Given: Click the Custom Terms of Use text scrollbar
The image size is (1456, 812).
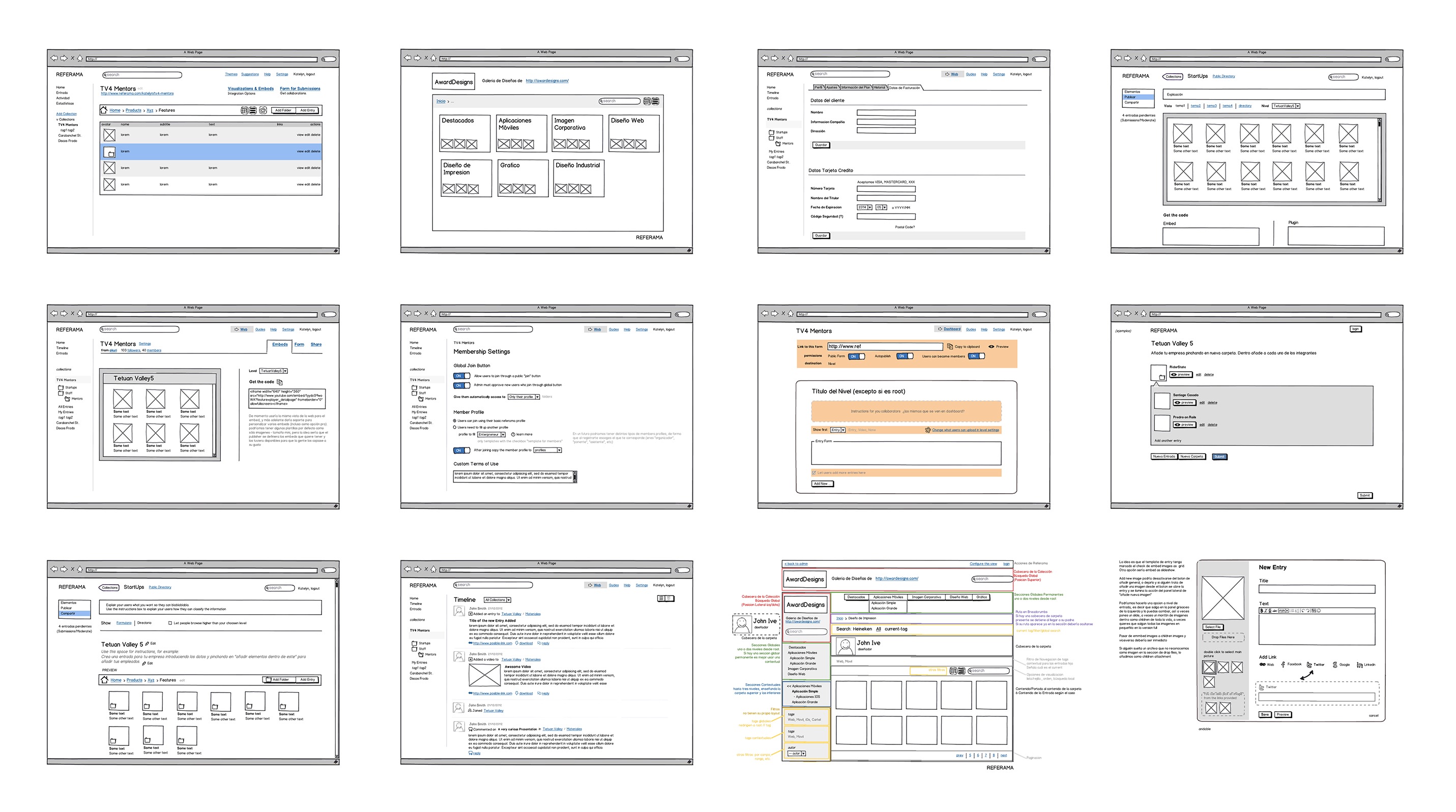Looking at the screenshot, I should click(x=575, y=477).
